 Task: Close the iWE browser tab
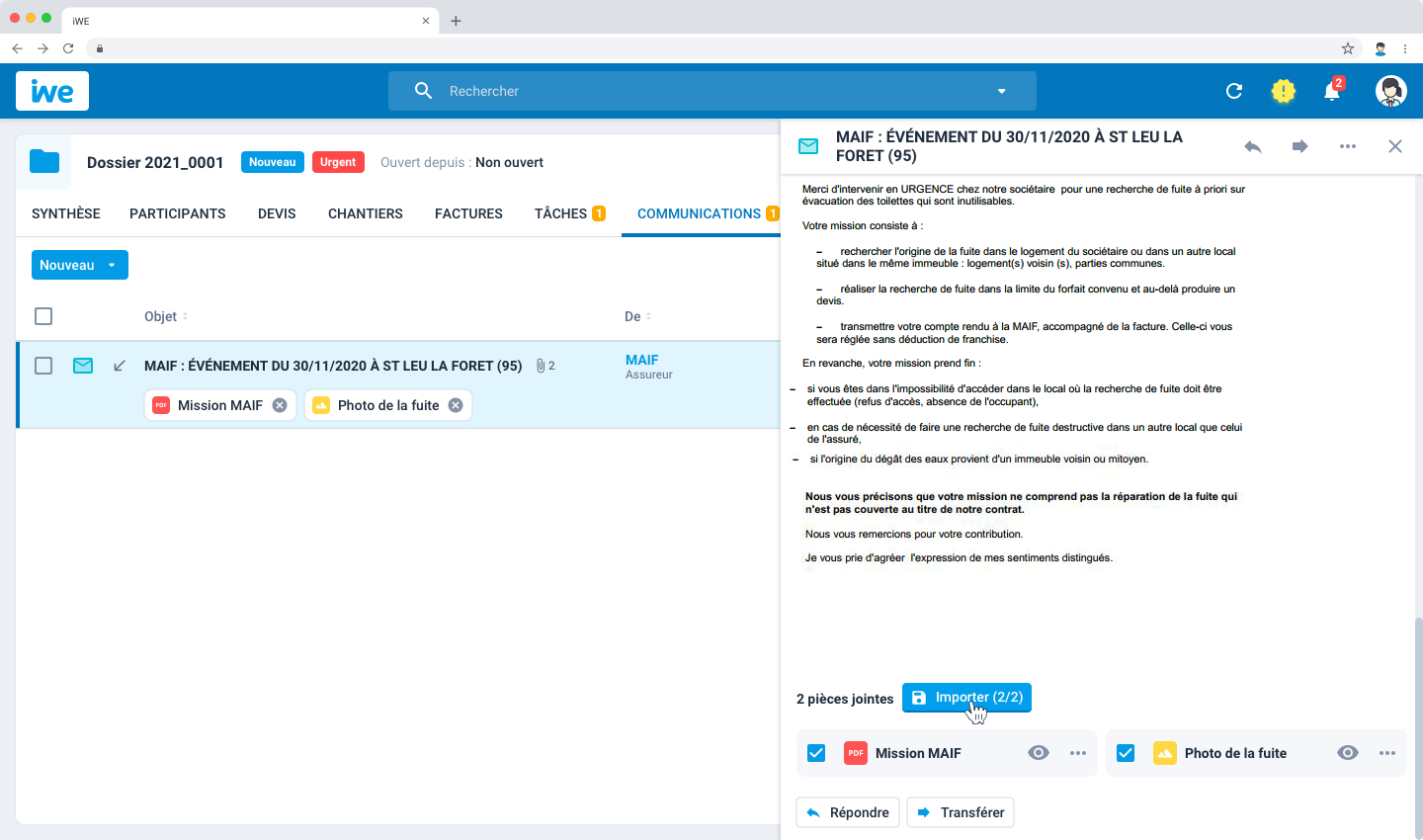point(426,21)
